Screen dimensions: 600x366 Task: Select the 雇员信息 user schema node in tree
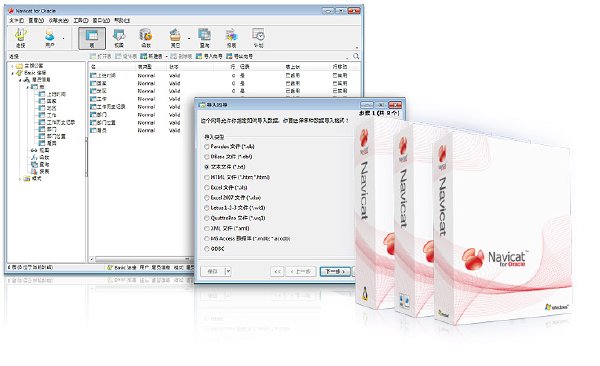coord(37,80)
